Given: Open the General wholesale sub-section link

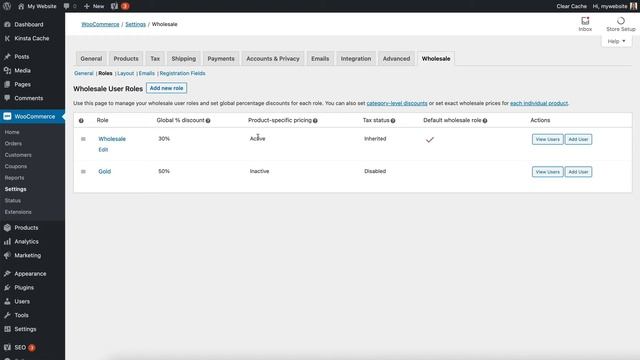Looking at the screenshot, I should [x=84, y=73].
